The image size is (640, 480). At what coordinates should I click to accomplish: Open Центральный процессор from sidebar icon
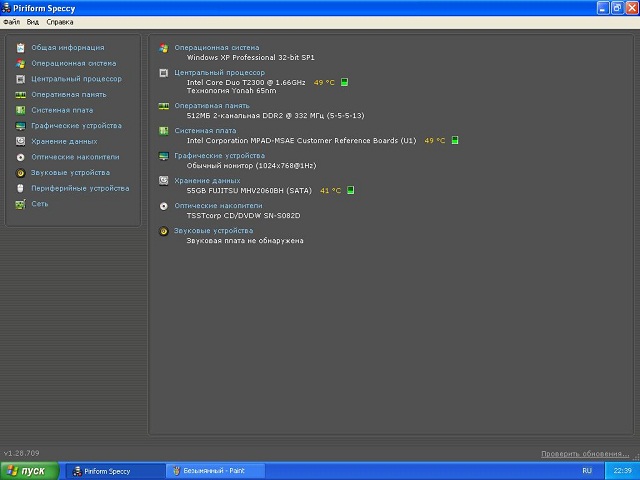point(20,79)
